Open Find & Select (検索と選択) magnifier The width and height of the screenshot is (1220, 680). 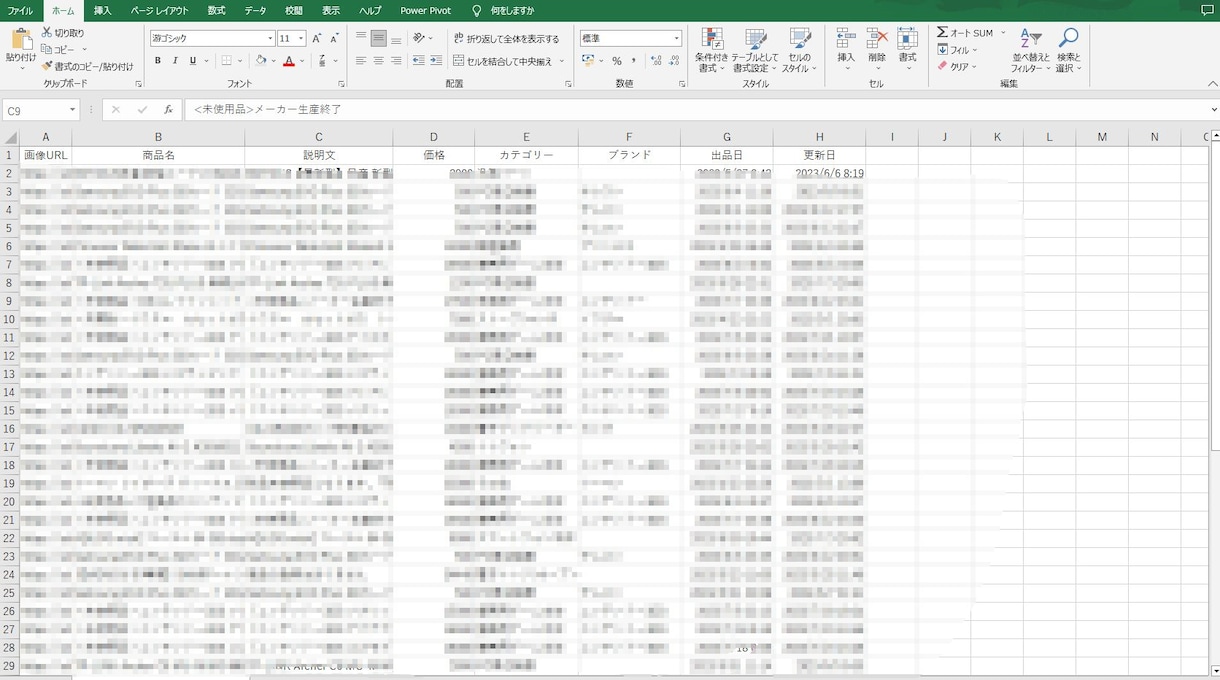[1069, 50]
